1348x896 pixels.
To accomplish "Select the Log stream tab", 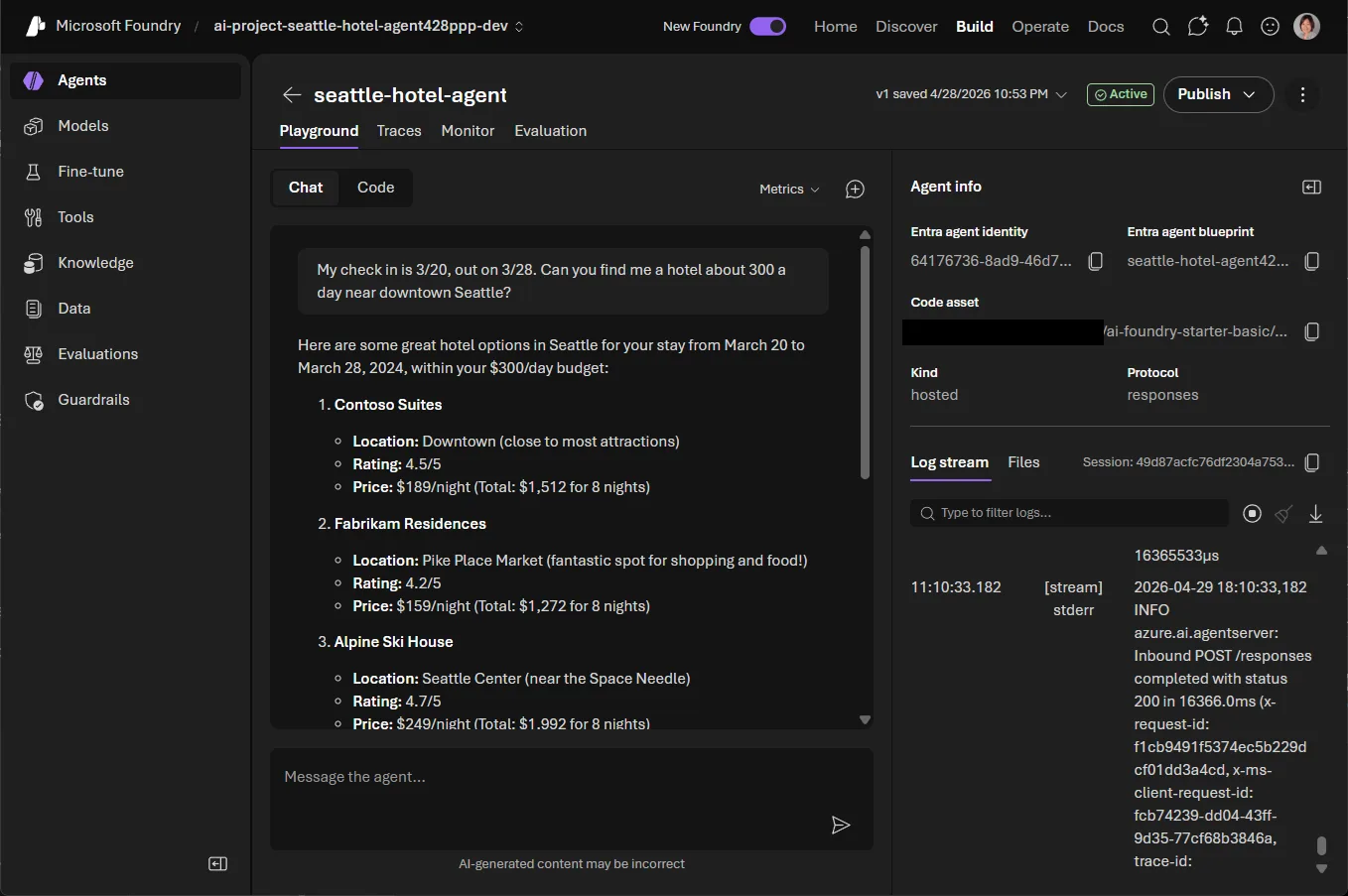I will point(950,462).
